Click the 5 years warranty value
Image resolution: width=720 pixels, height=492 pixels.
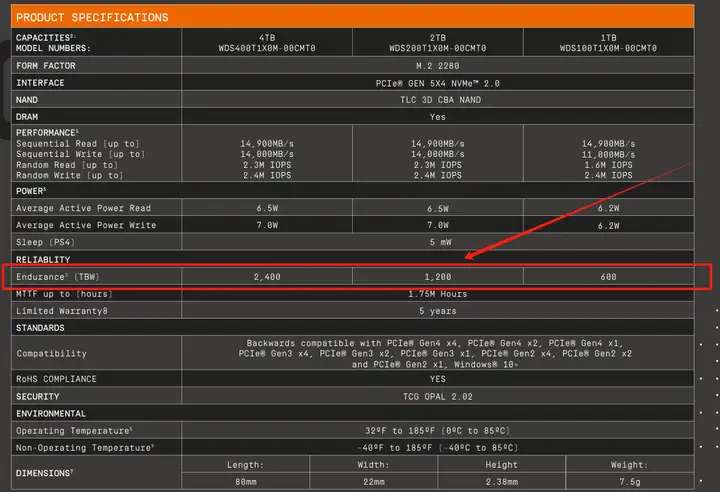[438, 311]
